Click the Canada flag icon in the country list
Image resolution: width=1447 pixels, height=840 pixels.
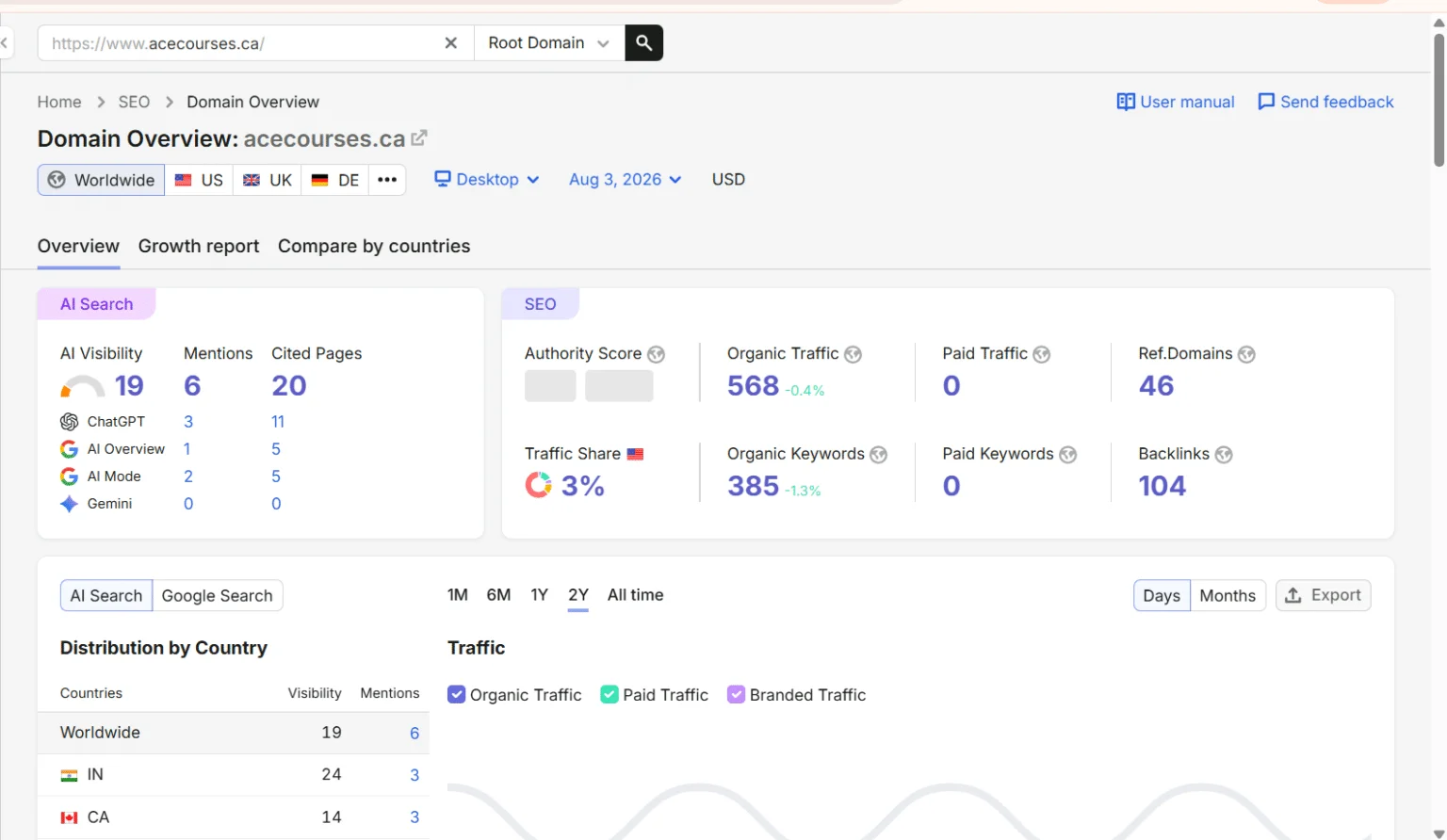[x=69, y=817]
